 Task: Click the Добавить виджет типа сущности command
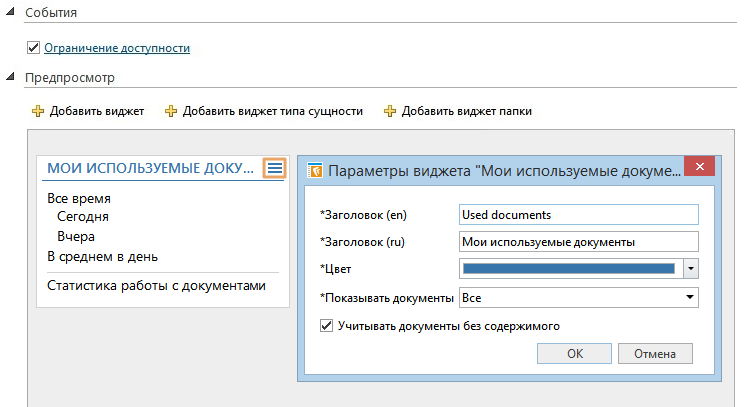click(272, 111)
